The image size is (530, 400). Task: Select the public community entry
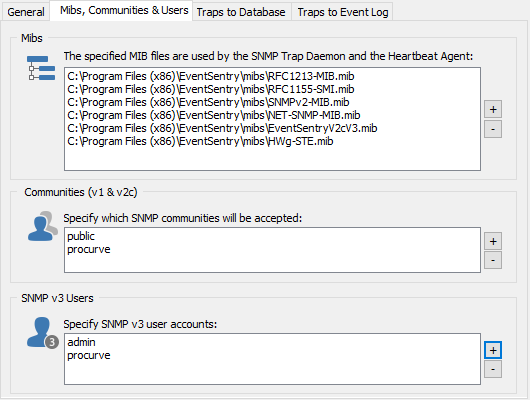click(x=81, y=236)
